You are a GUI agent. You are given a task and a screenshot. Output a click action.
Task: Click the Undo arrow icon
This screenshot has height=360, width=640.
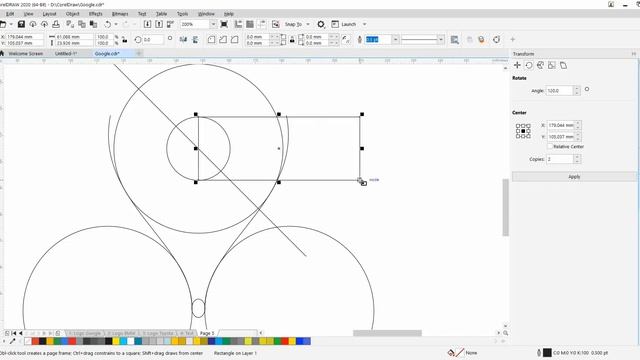[x=107, y=24]
